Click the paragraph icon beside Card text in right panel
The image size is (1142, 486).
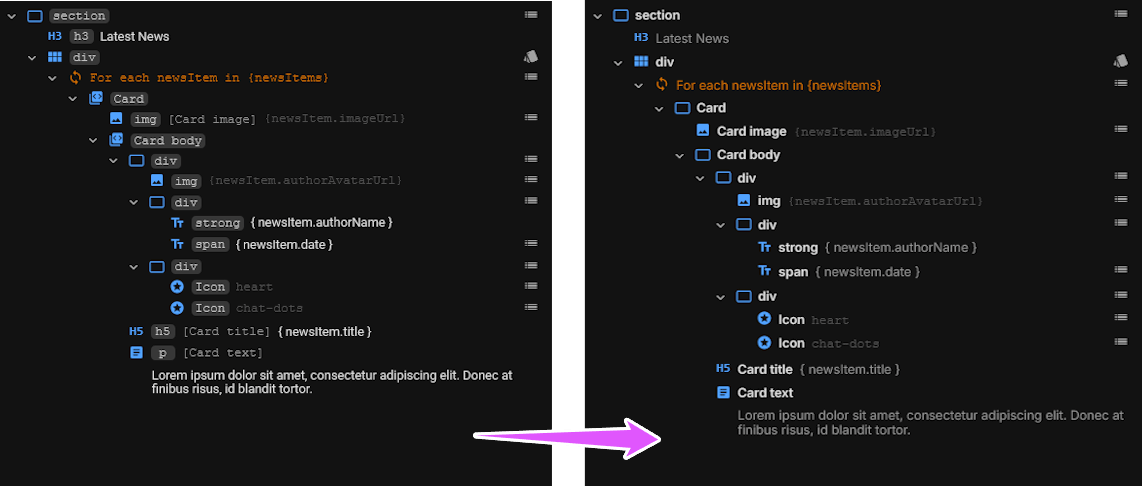pyautogui.click(x=723, y=393)
